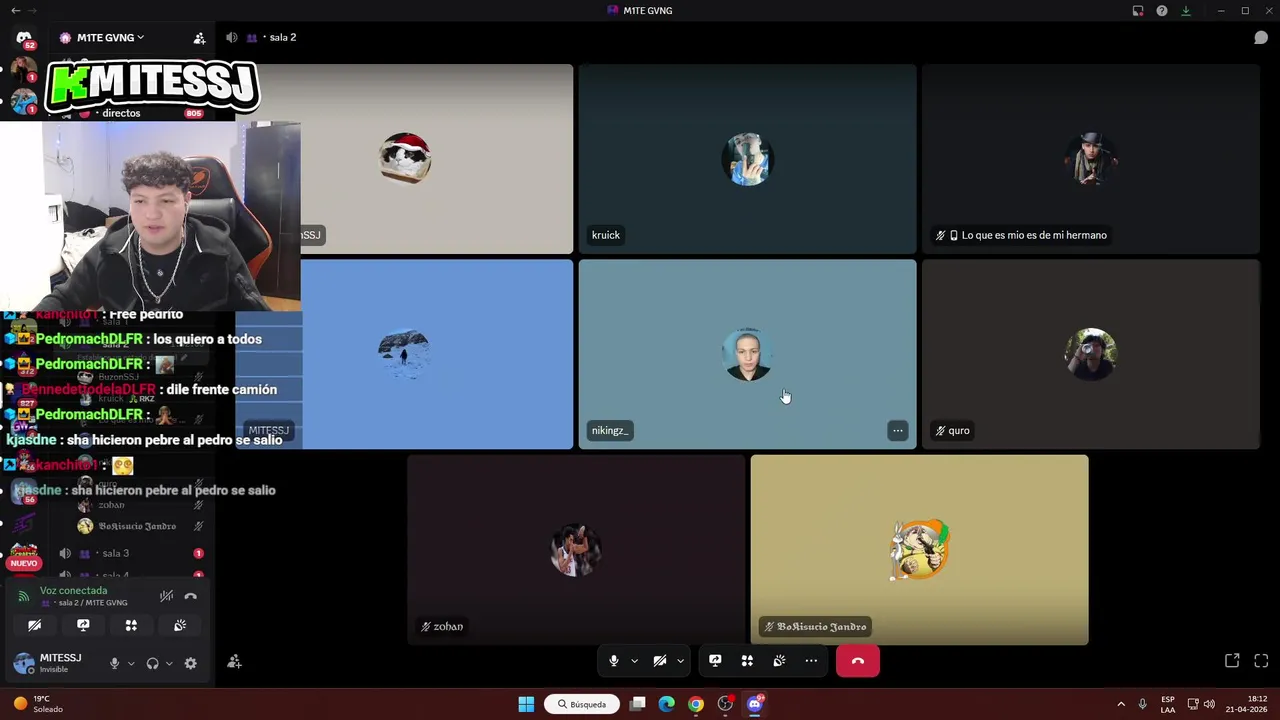Screen dimensions: 1280x720
Task: Show hidden system tray icons
Action: pos(1120,704)
